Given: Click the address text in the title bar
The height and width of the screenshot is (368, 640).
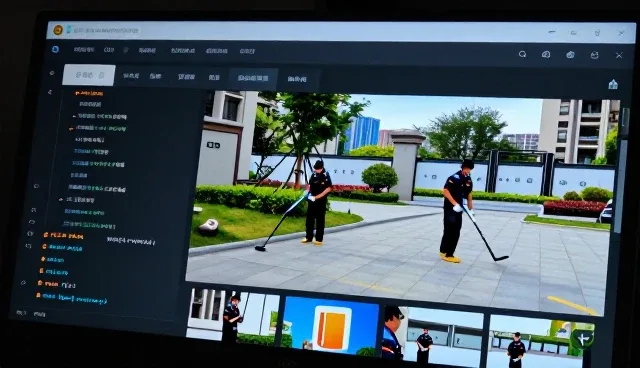Looking at the screenshot, I should 107,30.
